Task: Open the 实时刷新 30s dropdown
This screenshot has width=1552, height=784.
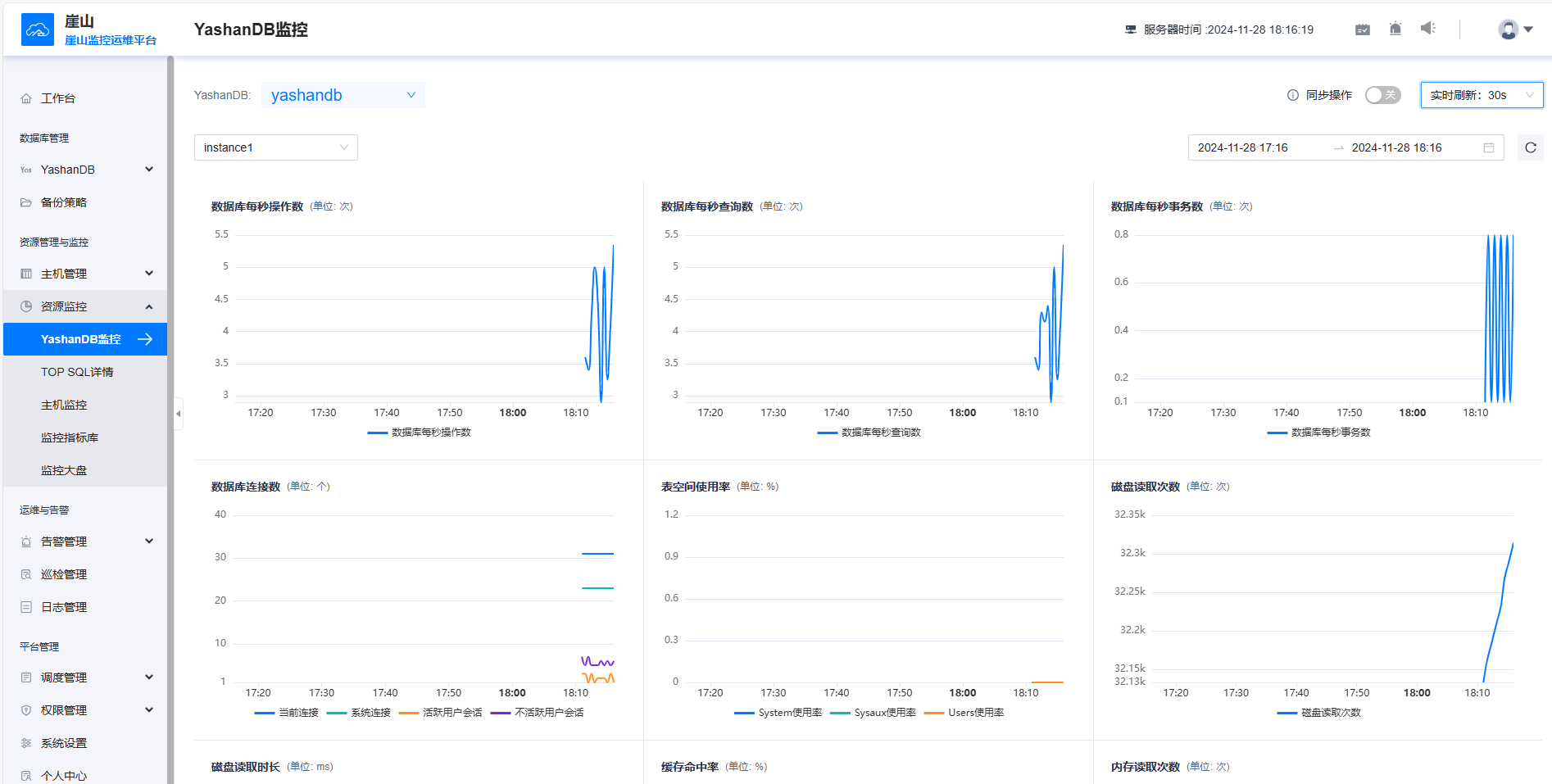Action: click(1482, 95)
